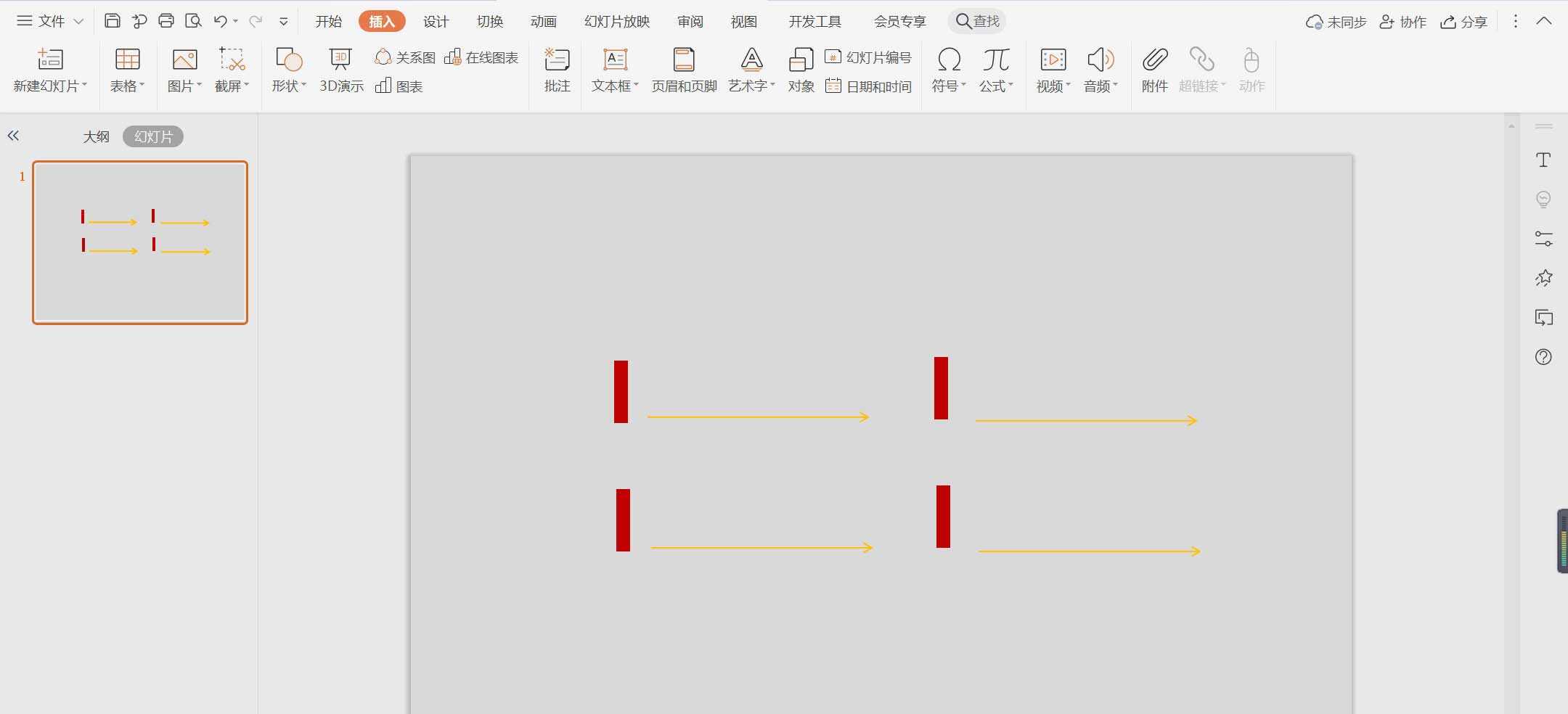
Task: Expand the 形状 dropdown arrow
Action: click(303, 85)
